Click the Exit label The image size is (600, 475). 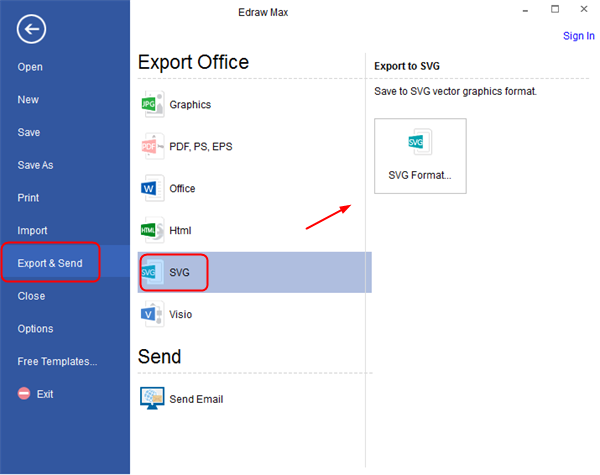(x=45, y=394)
